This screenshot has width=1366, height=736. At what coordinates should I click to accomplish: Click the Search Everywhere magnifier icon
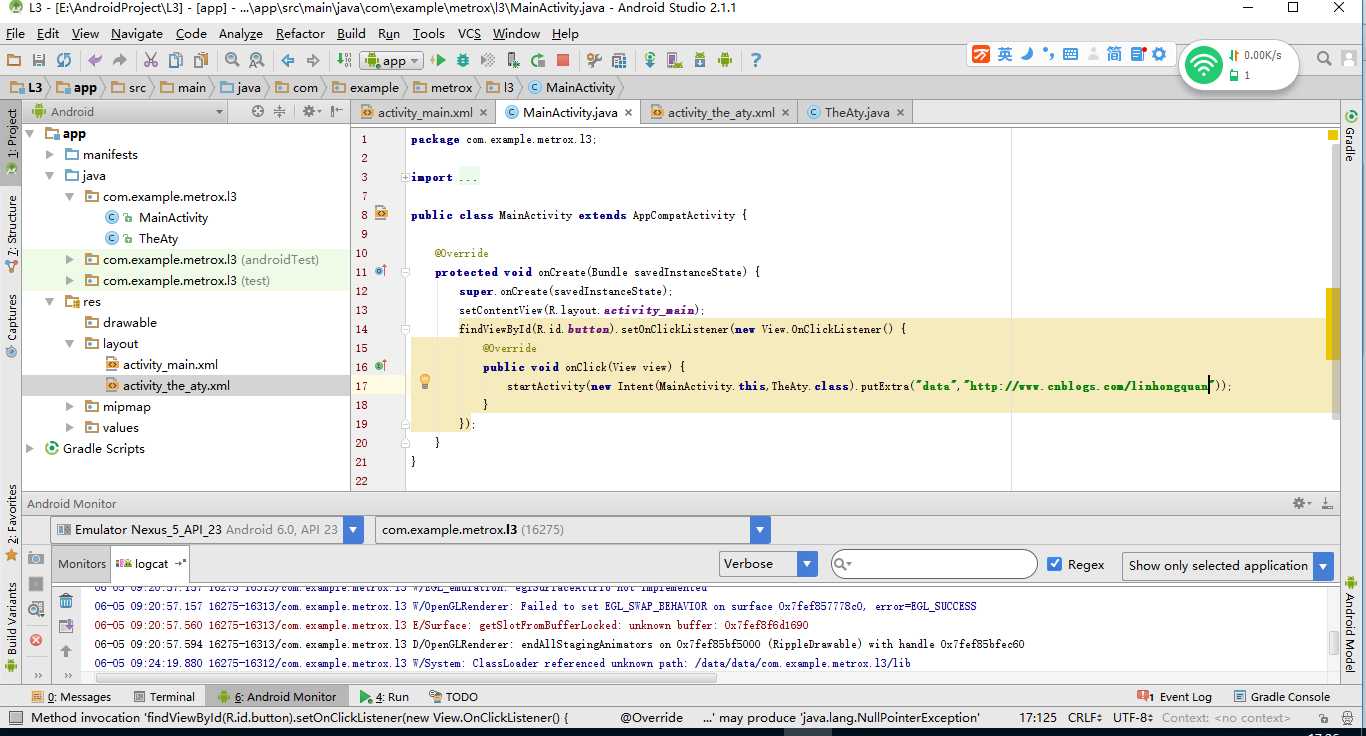pyautogui.click(x=1324, y=58)
